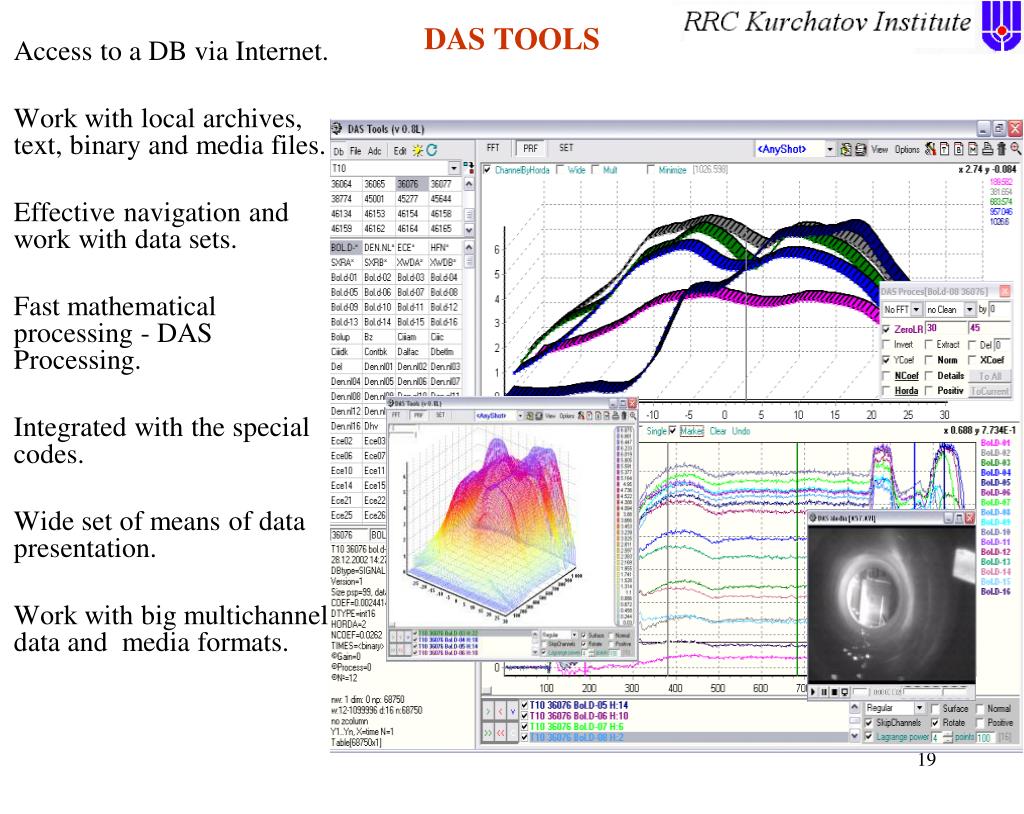
Task: Tick the Minimize checkbox
Action: (650, 170)
